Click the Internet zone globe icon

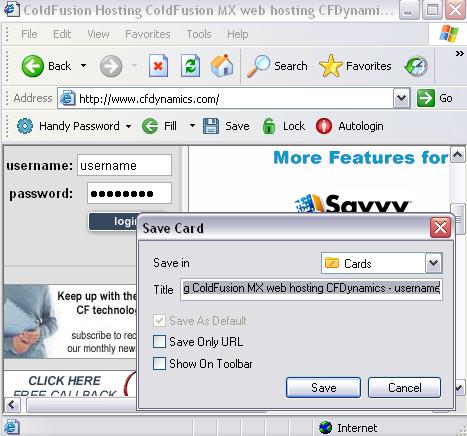coord(325,428)
